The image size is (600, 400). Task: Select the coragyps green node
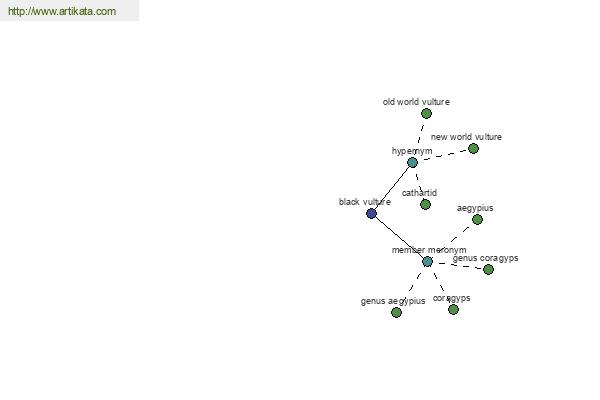[x=453, y=309]
